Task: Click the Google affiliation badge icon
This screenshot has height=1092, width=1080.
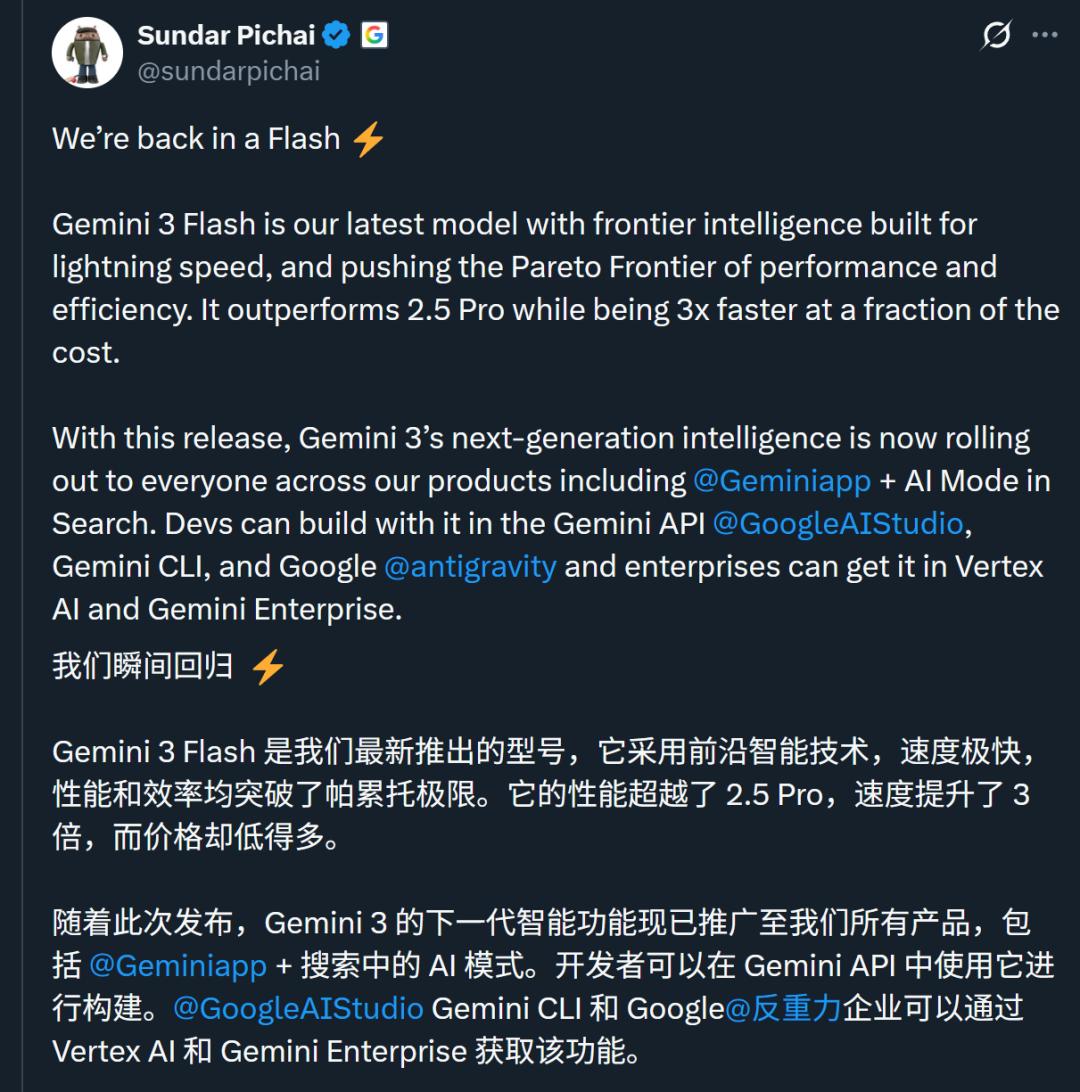Action: click(374, 35)
